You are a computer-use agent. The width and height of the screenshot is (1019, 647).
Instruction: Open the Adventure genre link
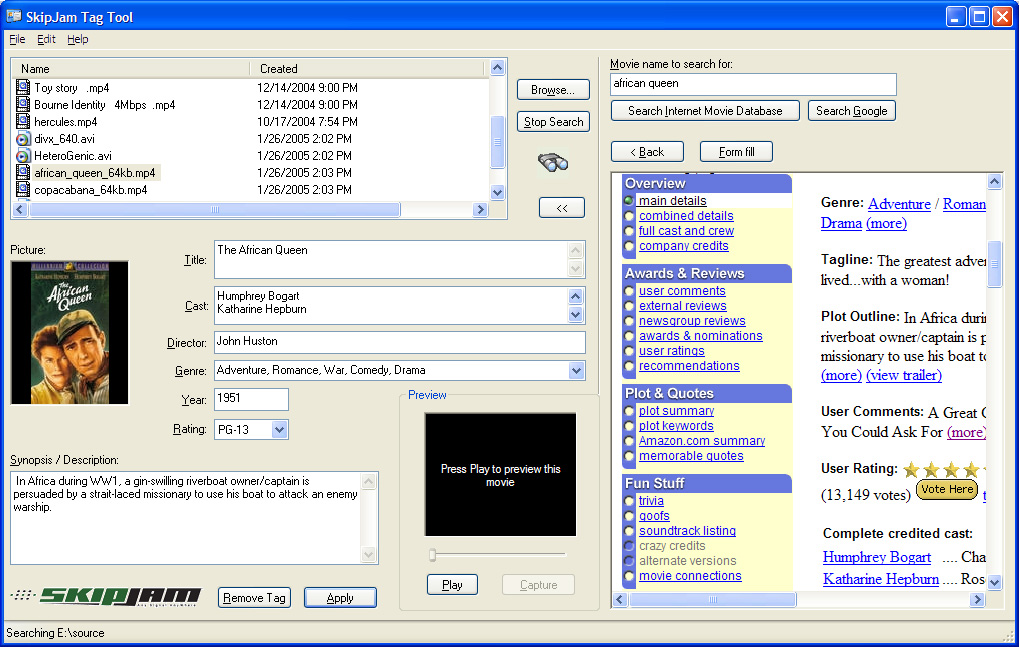coord(899,204)
